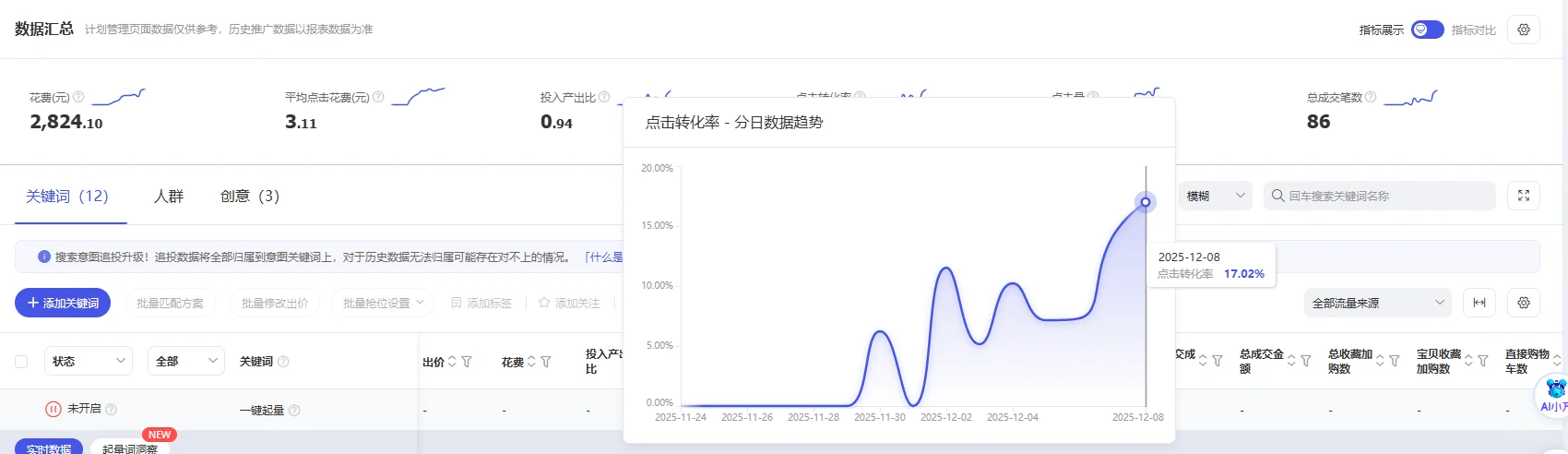Viewport: 1568px width, 454px height.
Task: Click the filter funnel on 总收藏加购数 column
Action: [1395, 361]
